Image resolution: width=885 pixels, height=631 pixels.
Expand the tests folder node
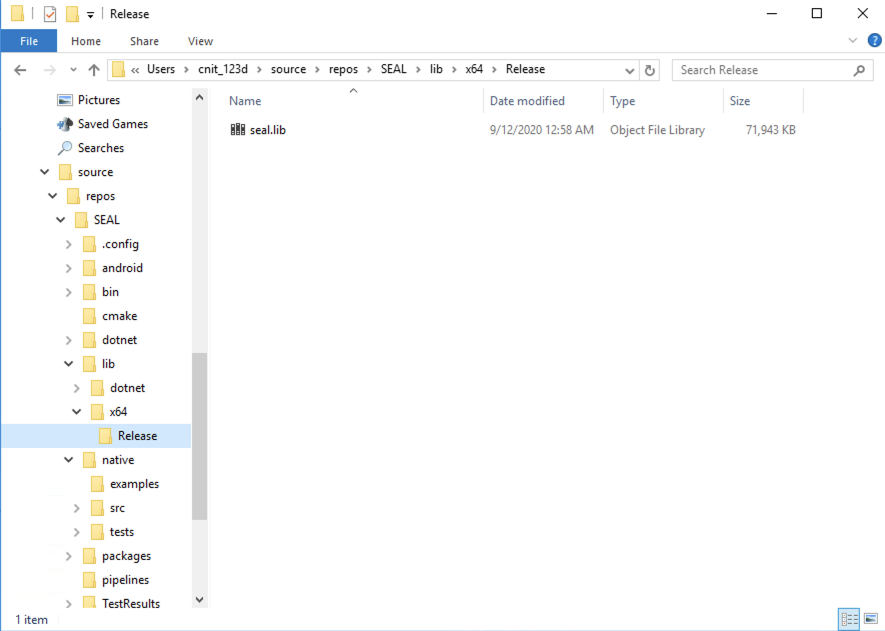(76, 532)
